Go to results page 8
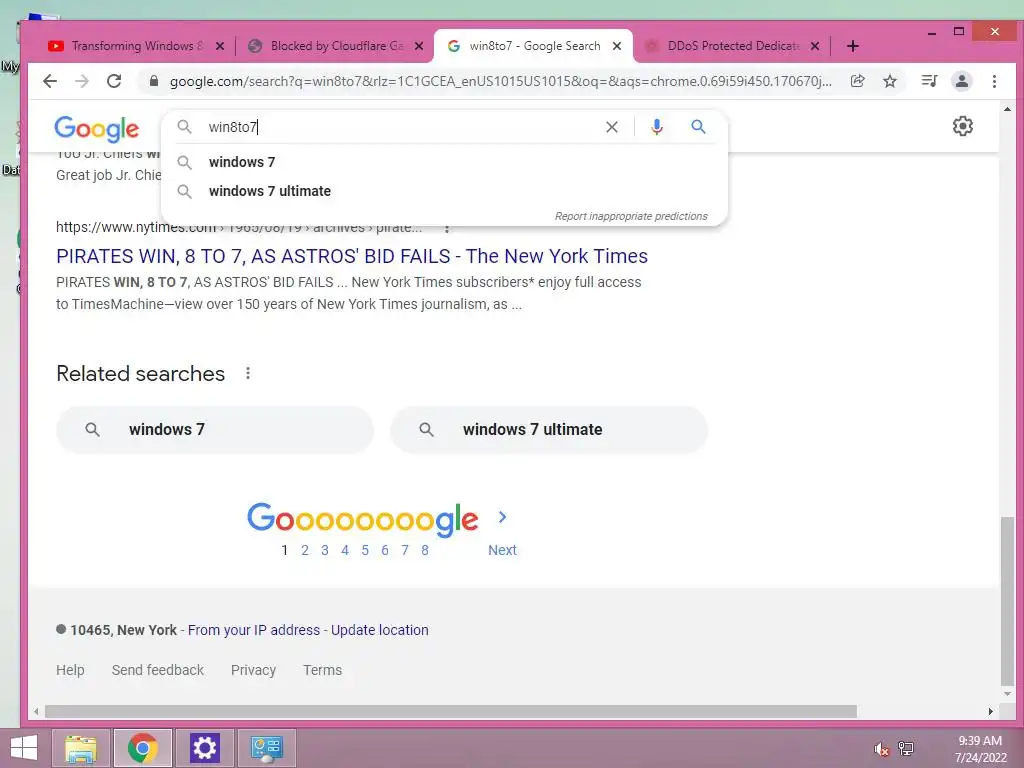The width and height of the screenshot is (1024, 768). click(x=424, y=551)
